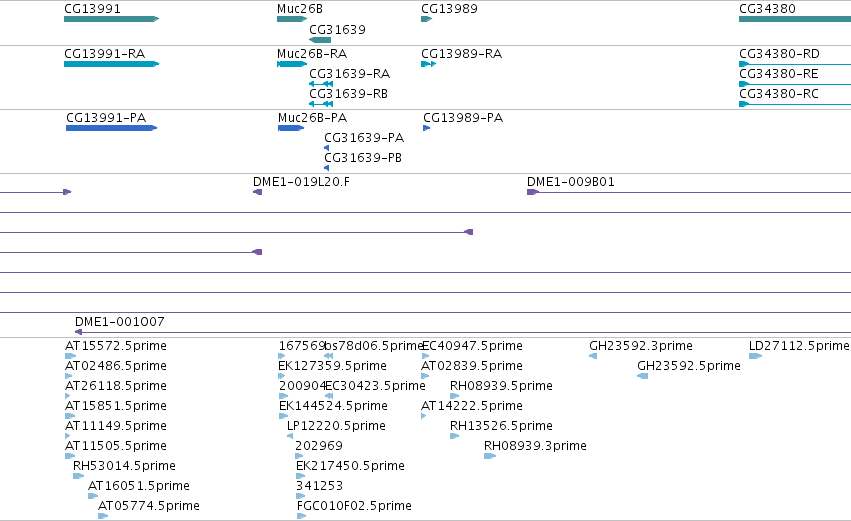Screen dimensions: 851x521
Task: Select EST AT26118.5prime
Action: click(116, 386)
